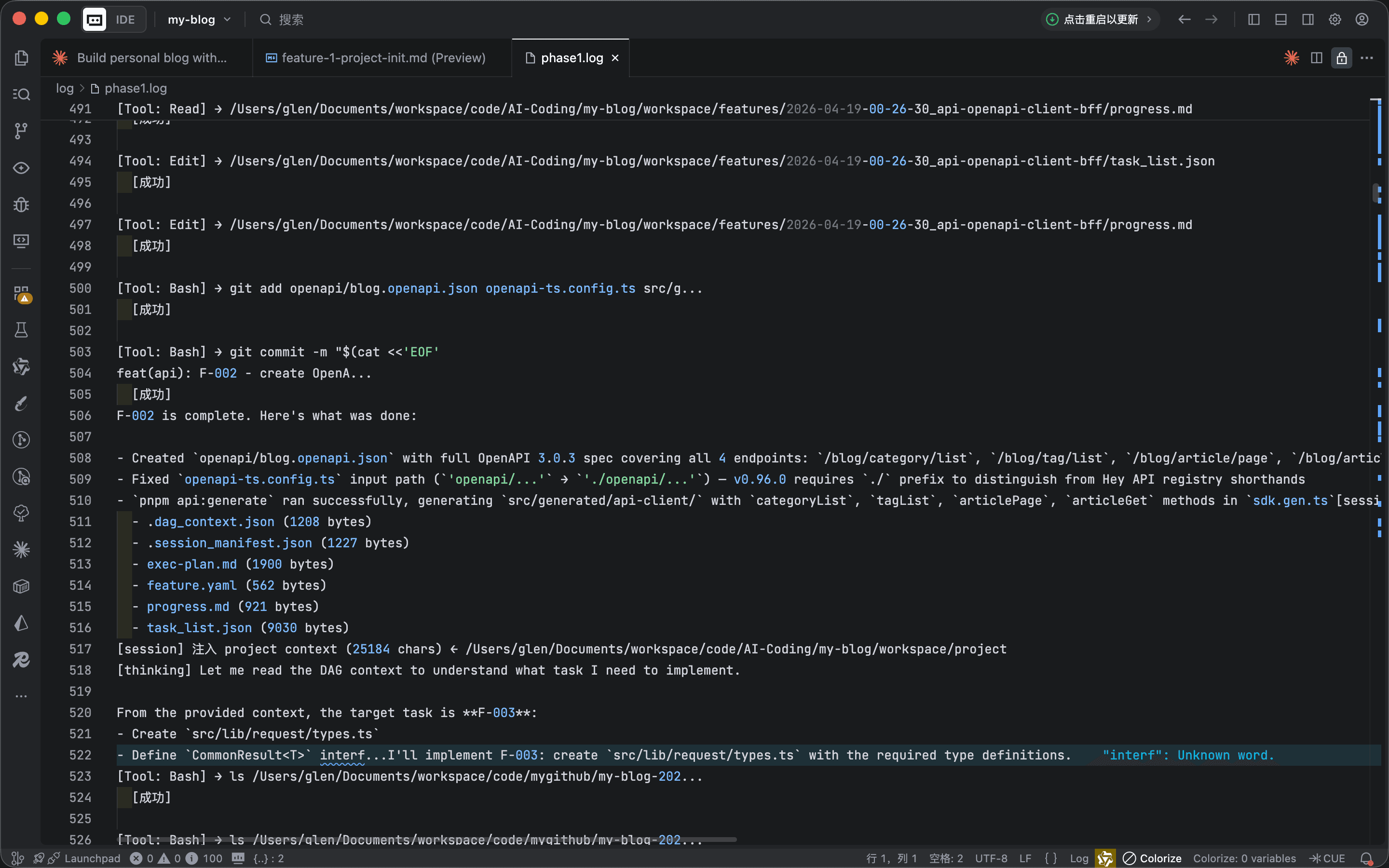Open the my-blog project dropdown
1389x868 pixels.
tap(199, 19)
